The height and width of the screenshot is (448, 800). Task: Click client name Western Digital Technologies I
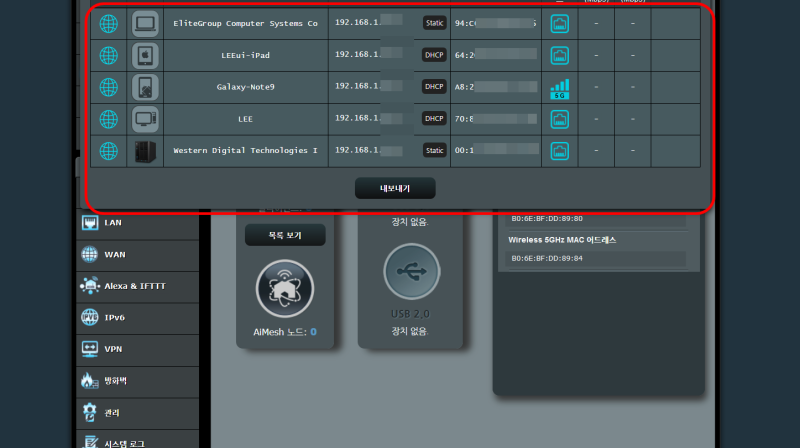(245, 151)
